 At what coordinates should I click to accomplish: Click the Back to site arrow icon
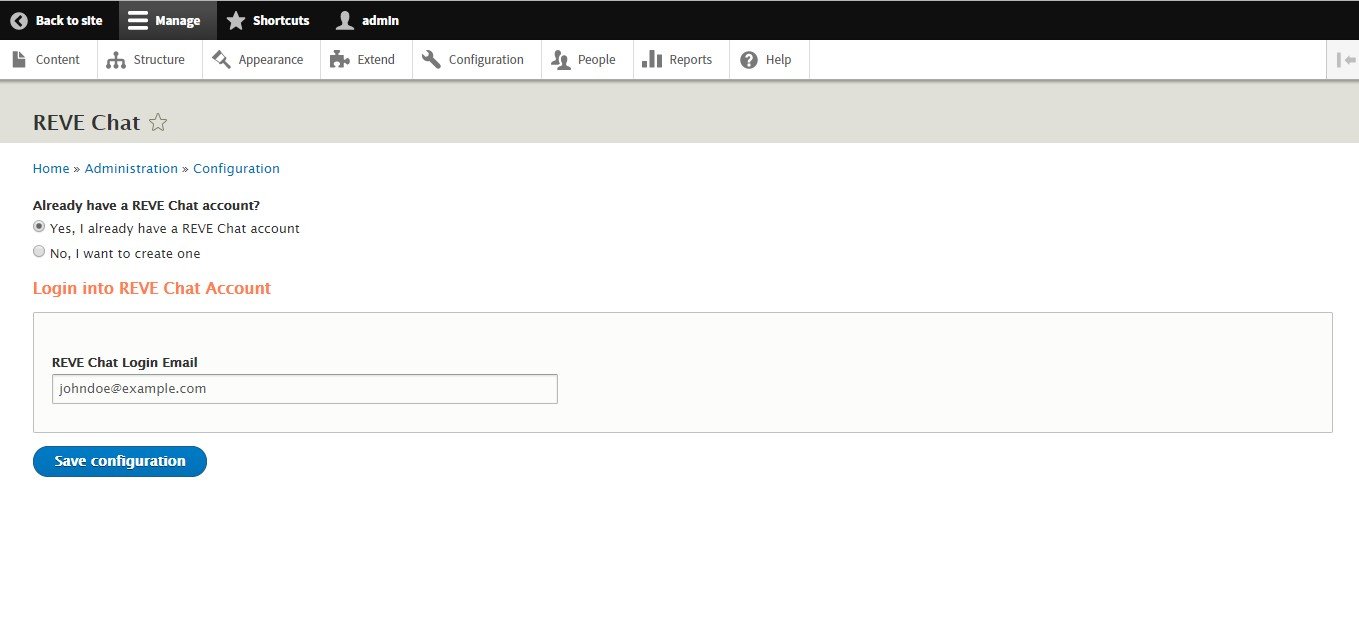pyautogui.click(x=19, y=20)
